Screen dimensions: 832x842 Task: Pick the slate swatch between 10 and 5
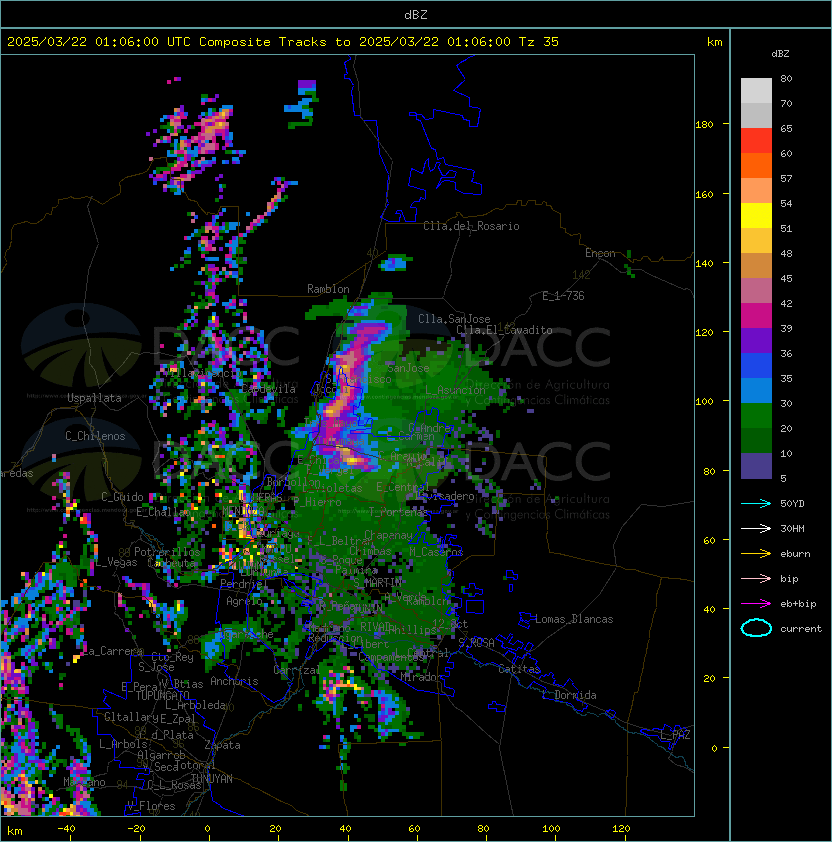point(756,466)
